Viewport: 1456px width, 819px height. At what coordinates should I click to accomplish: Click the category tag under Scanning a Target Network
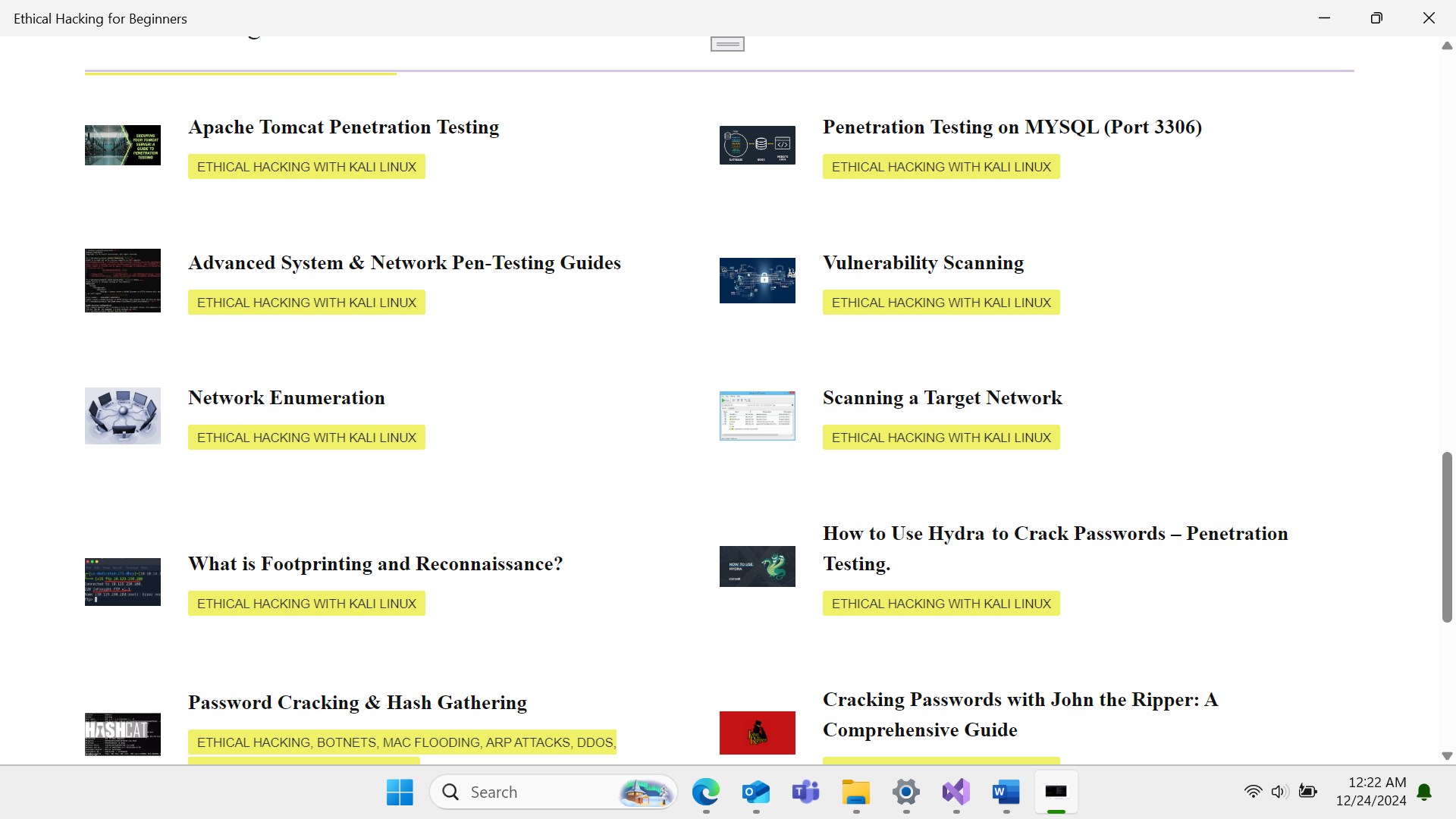(940, 438)
